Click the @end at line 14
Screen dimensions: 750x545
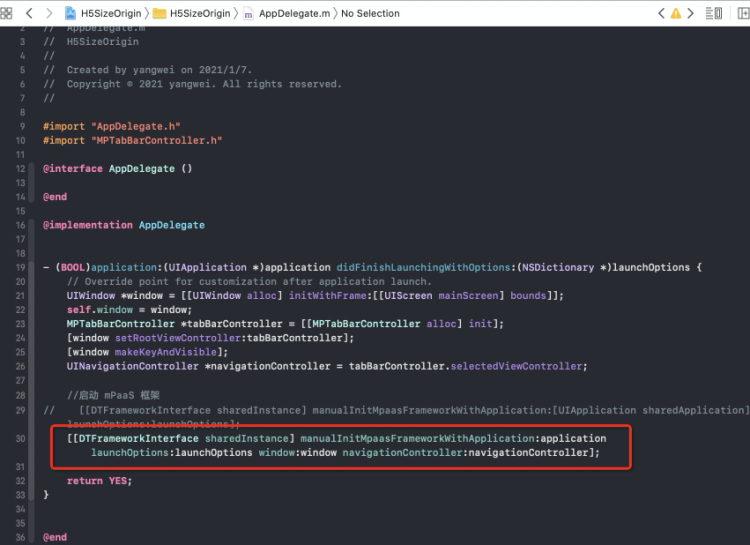(x=55, y=197)
